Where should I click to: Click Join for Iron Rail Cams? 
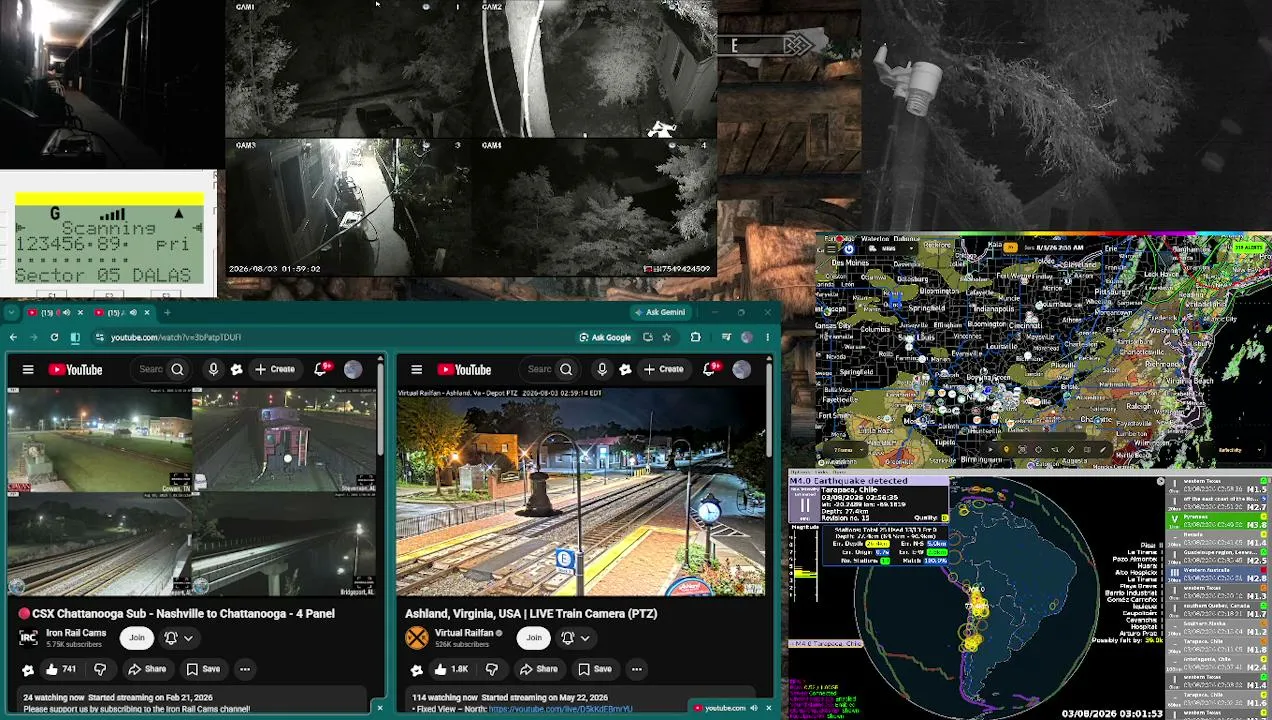point(137,638)
